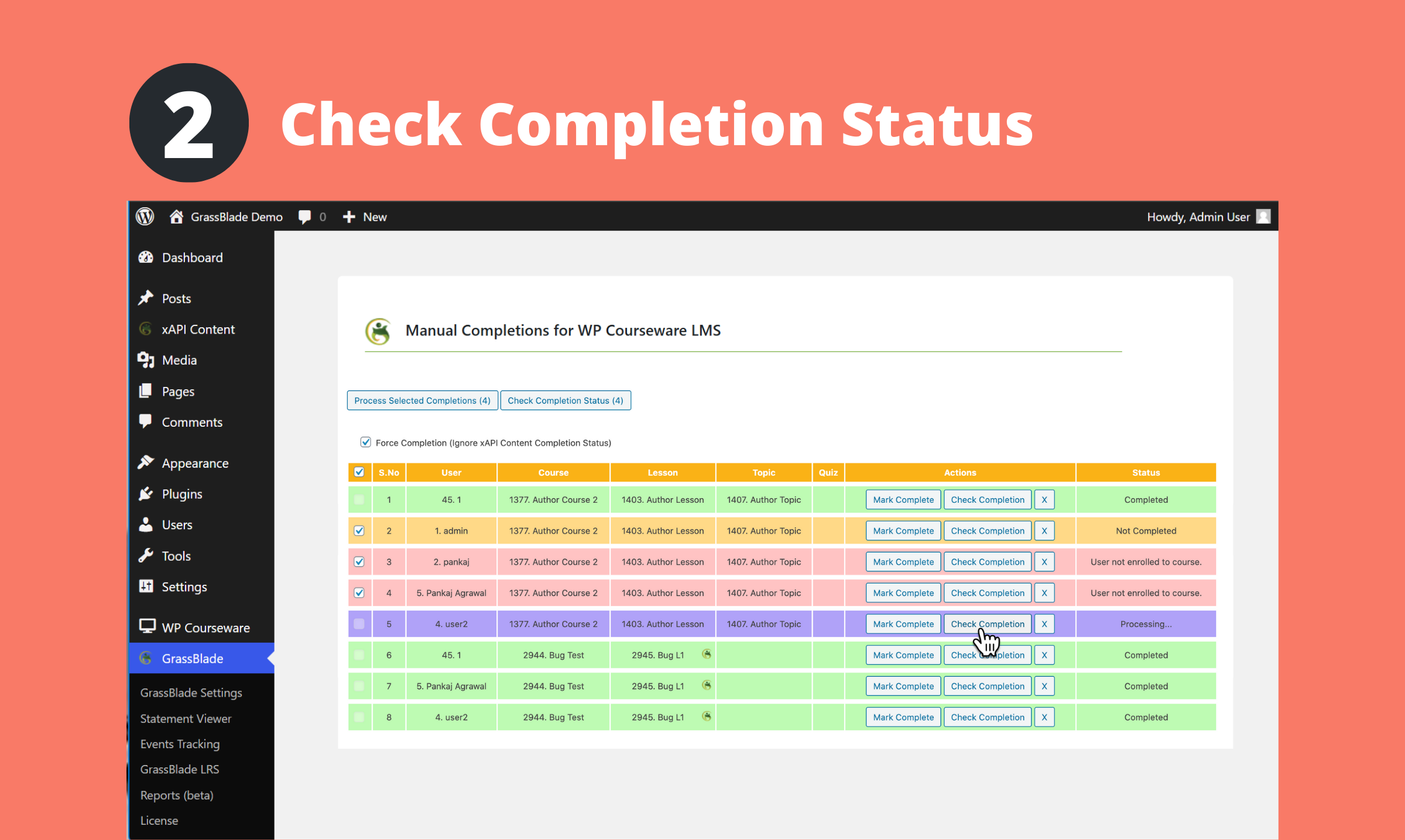The width and height of the screenshot is (1405, 840).
Task: Click the X button in row 5
Action: click(x=1044, y=624)
